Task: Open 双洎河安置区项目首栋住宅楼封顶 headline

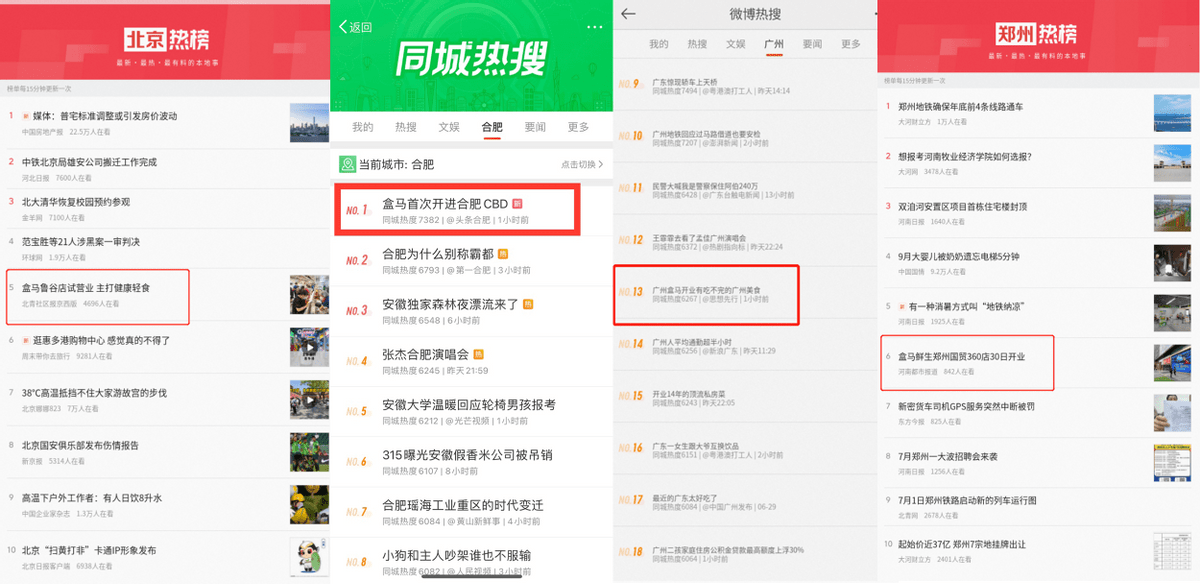Action: tap(962, 206)
